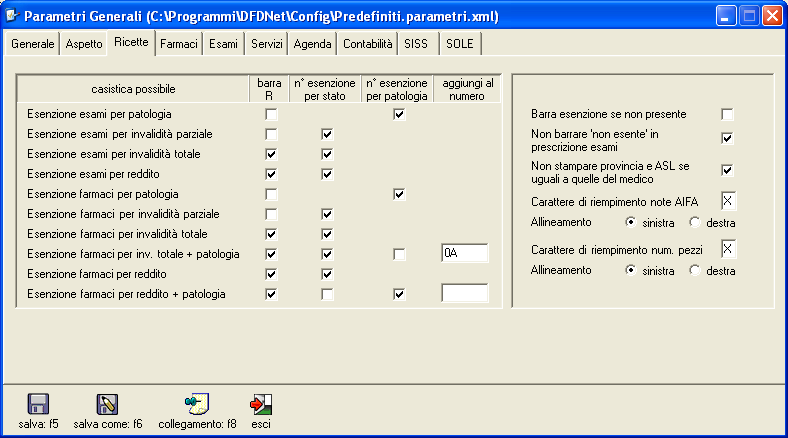
Task: Click the field containing 0A
Action: click(x=464, y=254)
